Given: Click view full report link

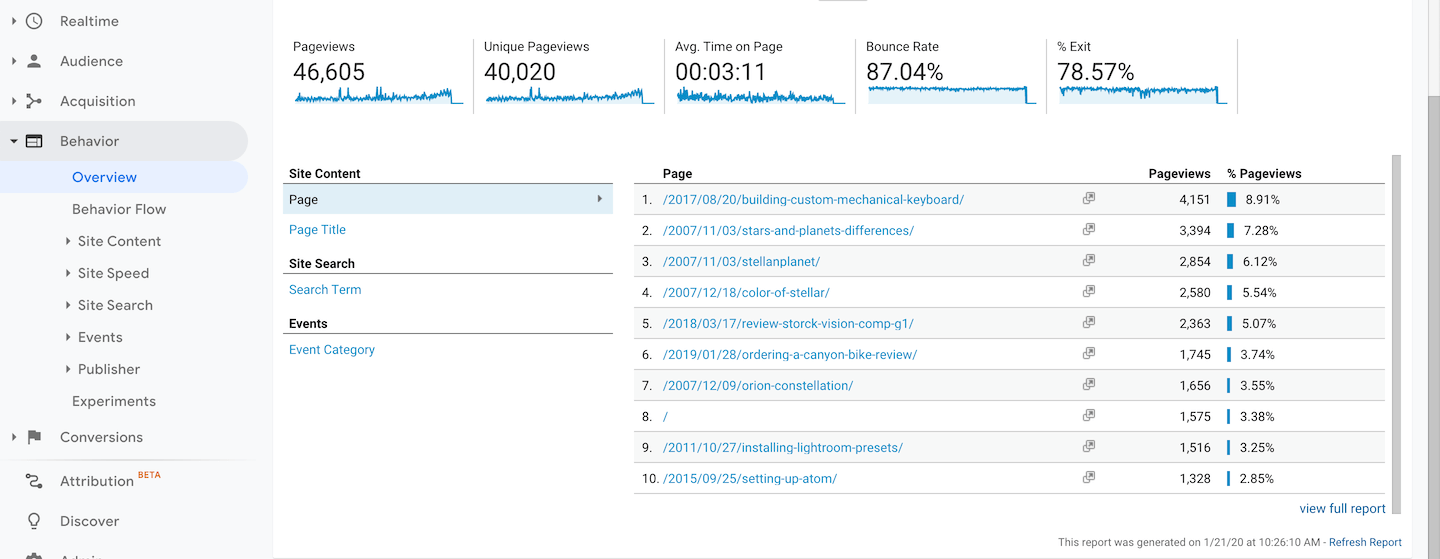Looking at the screenshot, I should pos(1342,508).
